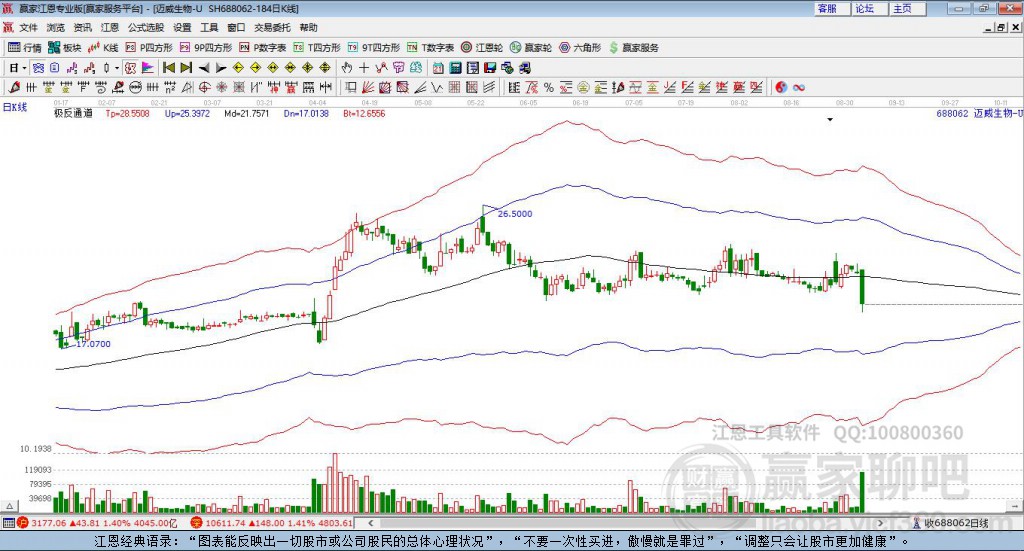Expand candlestick style dropdown arrow
The width and height of the screenshot is (1024, 551).
(x=116, y=68)
